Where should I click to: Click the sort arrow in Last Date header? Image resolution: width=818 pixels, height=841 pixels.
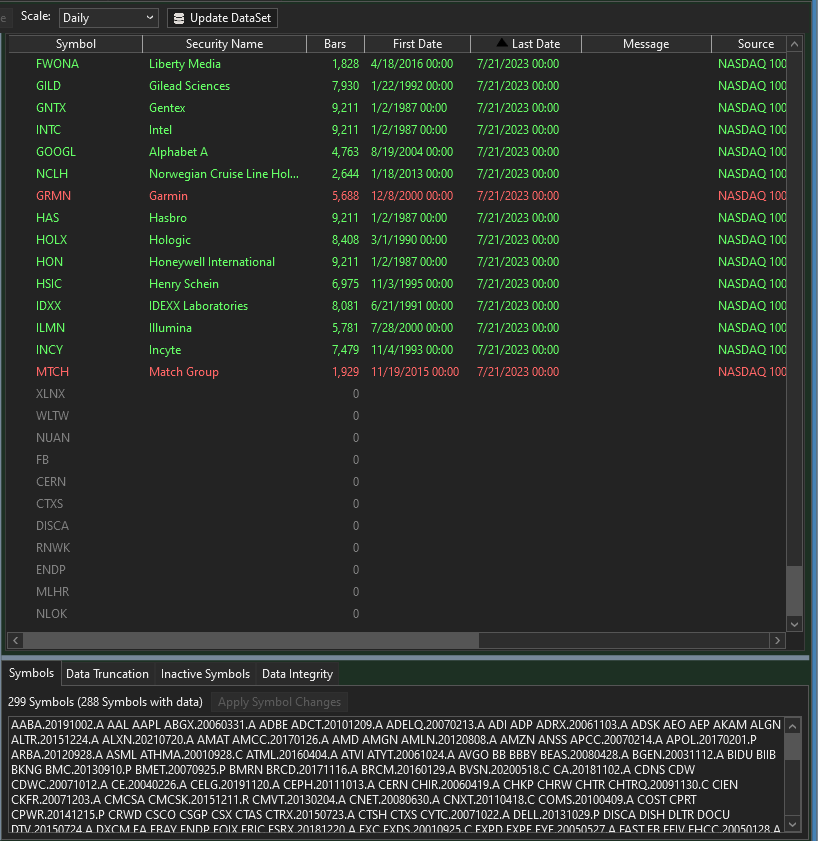click(x=502, y=44)
